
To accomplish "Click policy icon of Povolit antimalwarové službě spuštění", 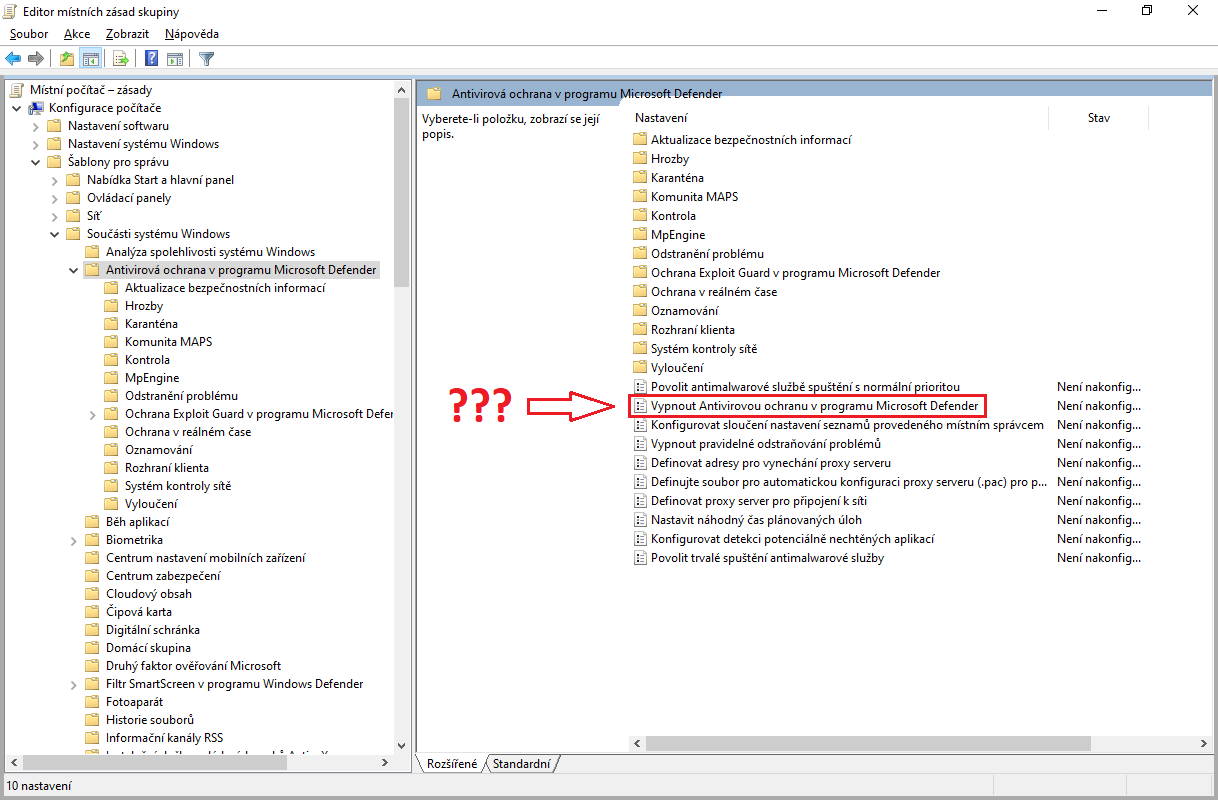I will 640,386.
